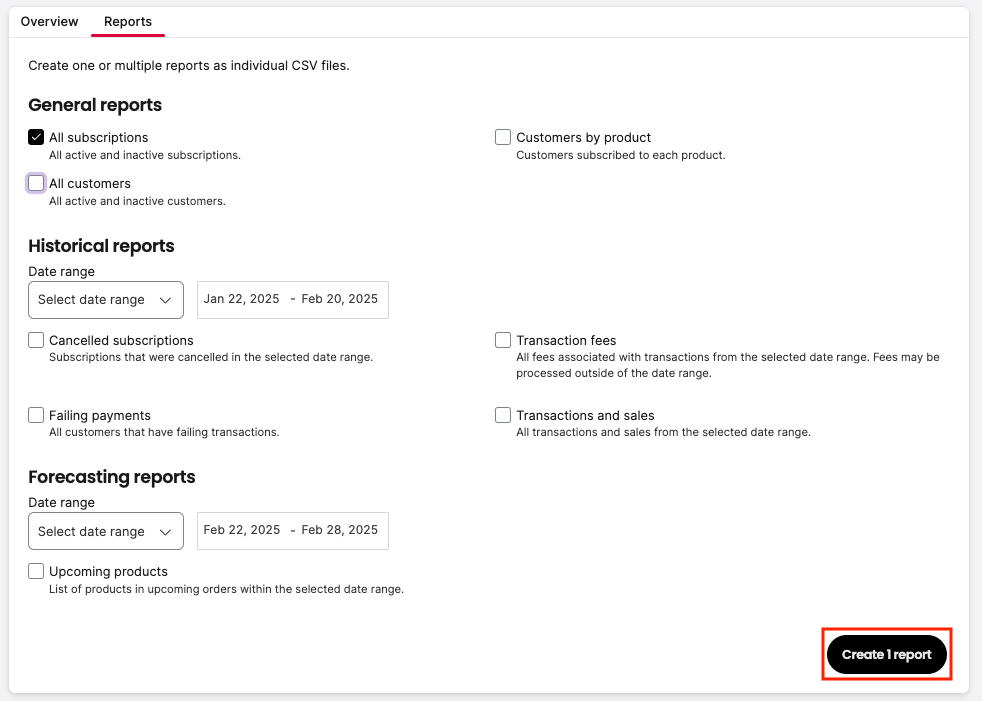
Task: Switch to the Overview tab
Action: click(49, 21)
